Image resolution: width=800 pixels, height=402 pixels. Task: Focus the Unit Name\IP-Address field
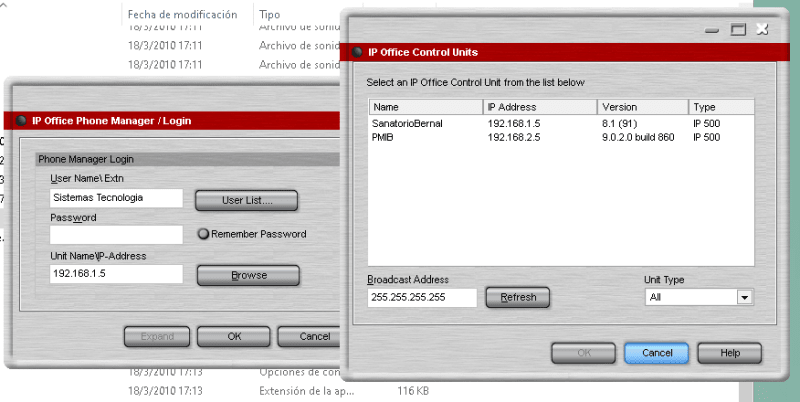[116, 274]
